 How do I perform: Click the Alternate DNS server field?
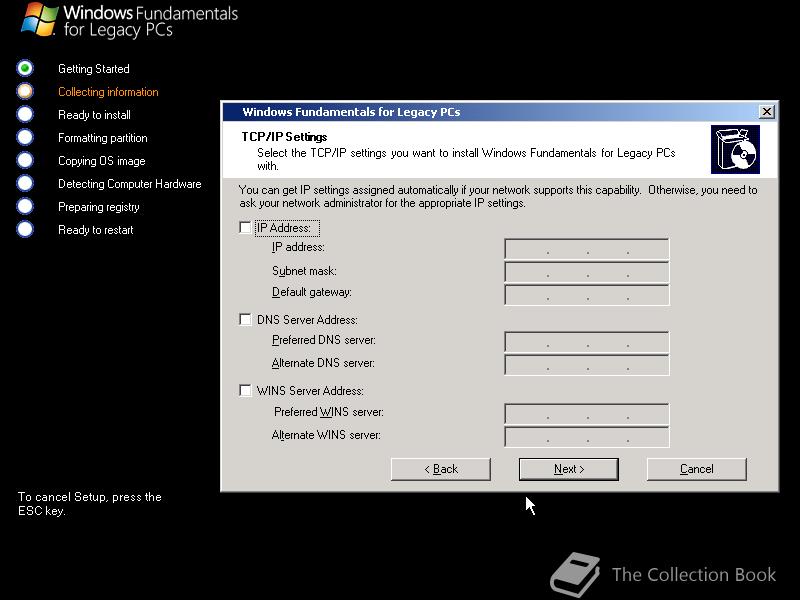[x=587, y=365]
